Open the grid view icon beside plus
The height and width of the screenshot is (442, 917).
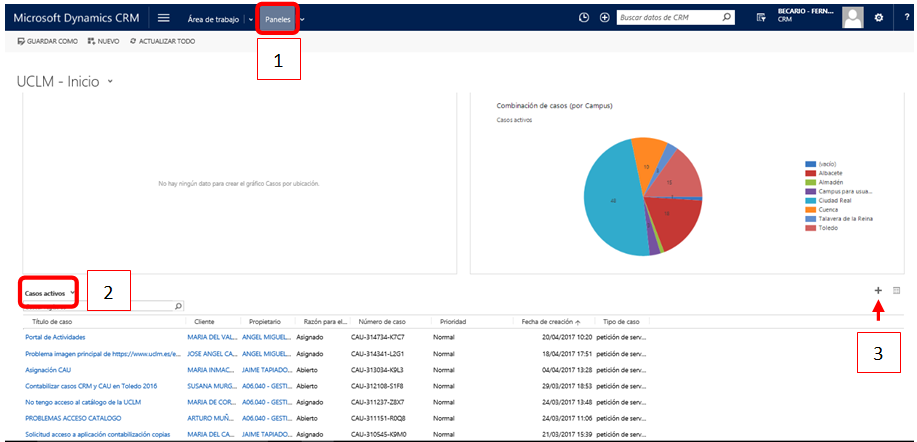coord(897,290)
